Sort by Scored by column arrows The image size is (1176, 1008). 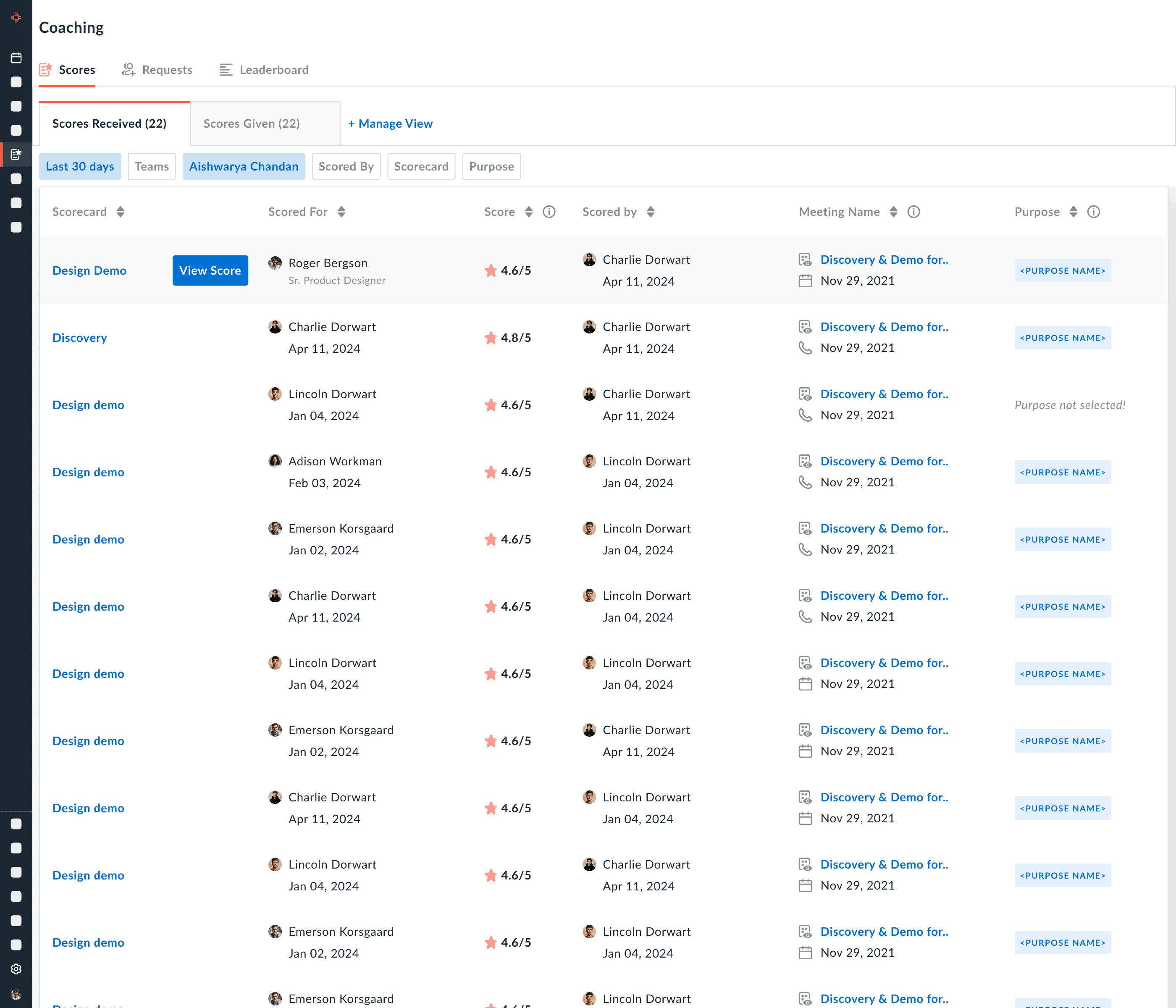(651, 212)
